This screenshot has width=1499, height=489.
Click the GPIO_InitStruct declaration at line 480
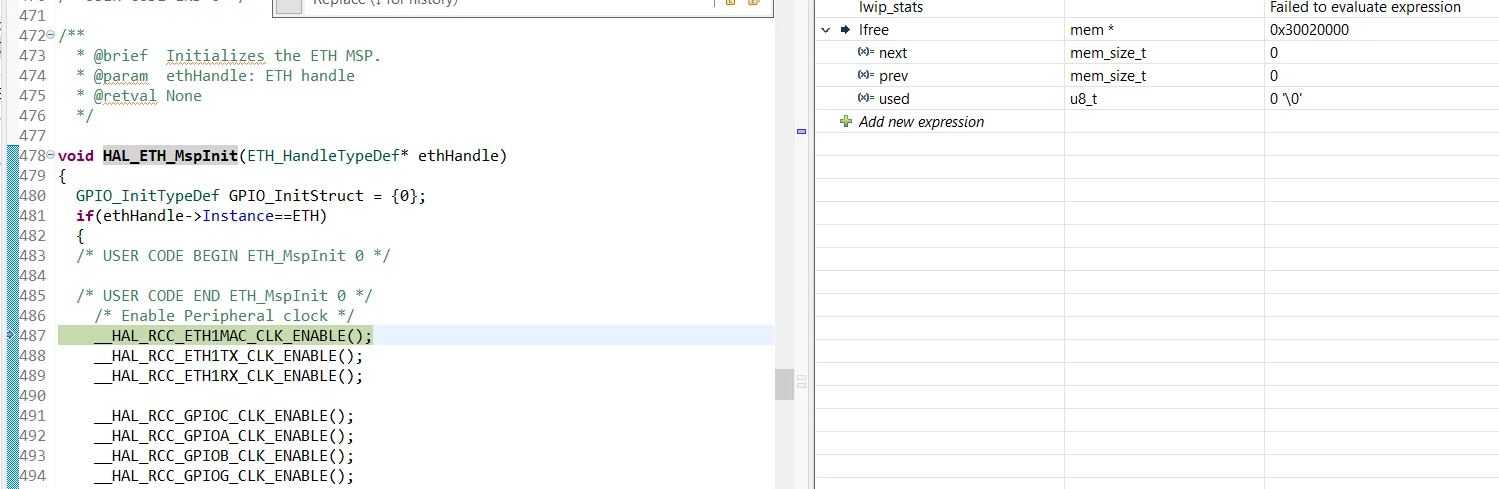251,196
